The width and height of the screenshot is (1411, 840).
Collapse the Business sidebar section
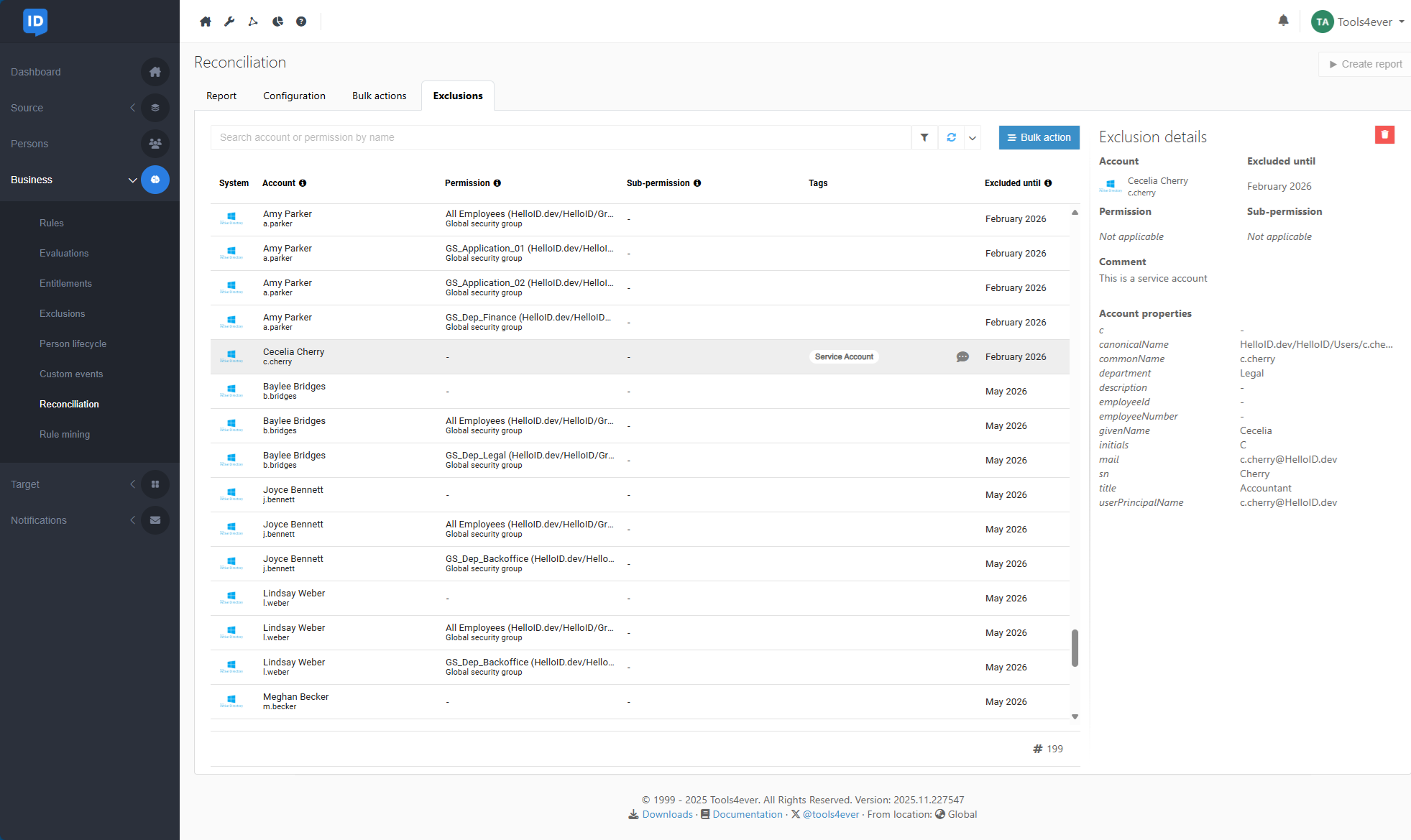[x=132, y=180]
